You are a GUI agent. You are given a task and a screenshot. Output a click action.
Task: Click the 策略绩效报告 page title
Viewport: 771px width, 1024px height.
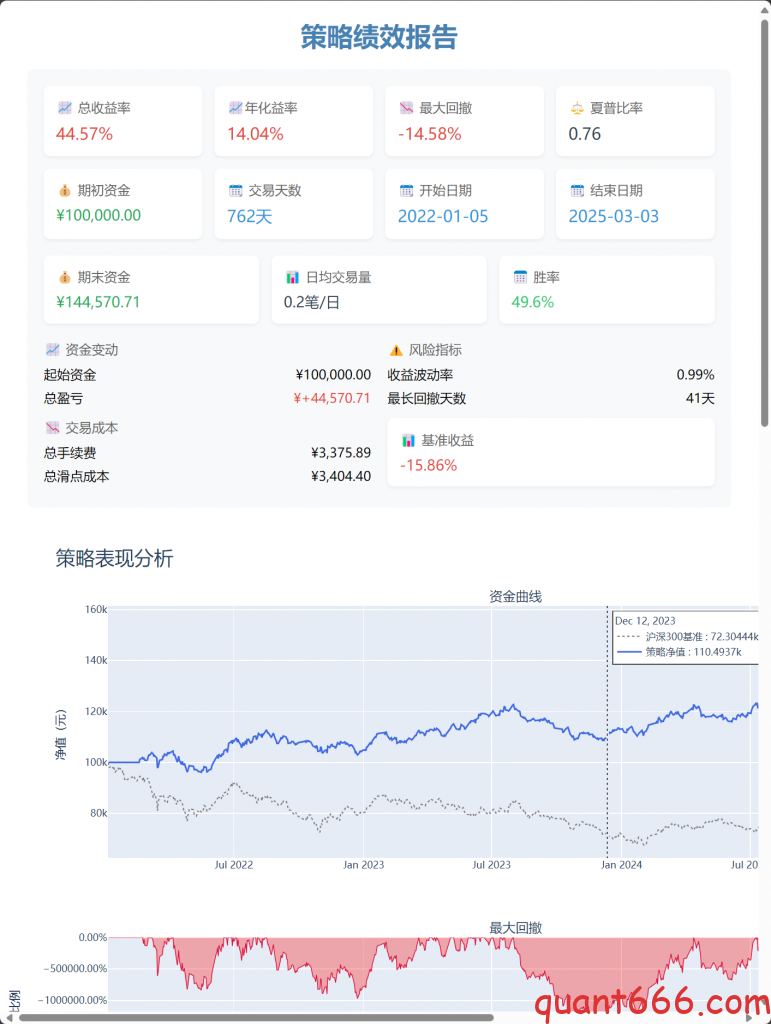[x=379, y=37]
